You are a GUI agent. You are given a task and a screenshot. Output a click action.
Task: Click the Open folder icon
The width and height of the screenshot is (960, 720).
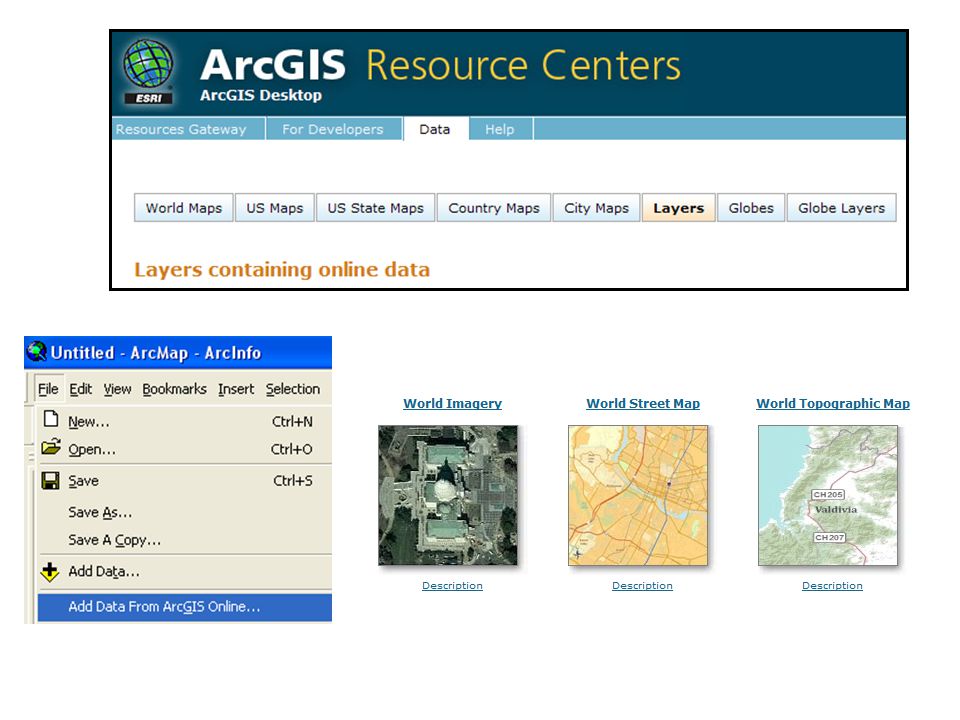tap(51, 447)
